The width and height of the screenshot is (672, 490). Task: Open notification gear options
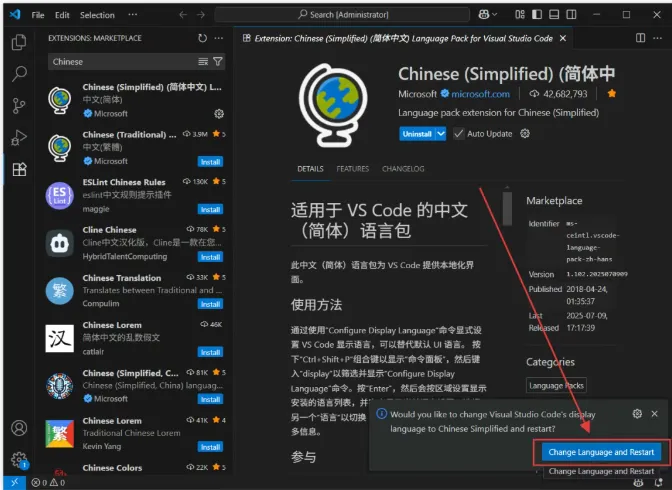(637, 414)
